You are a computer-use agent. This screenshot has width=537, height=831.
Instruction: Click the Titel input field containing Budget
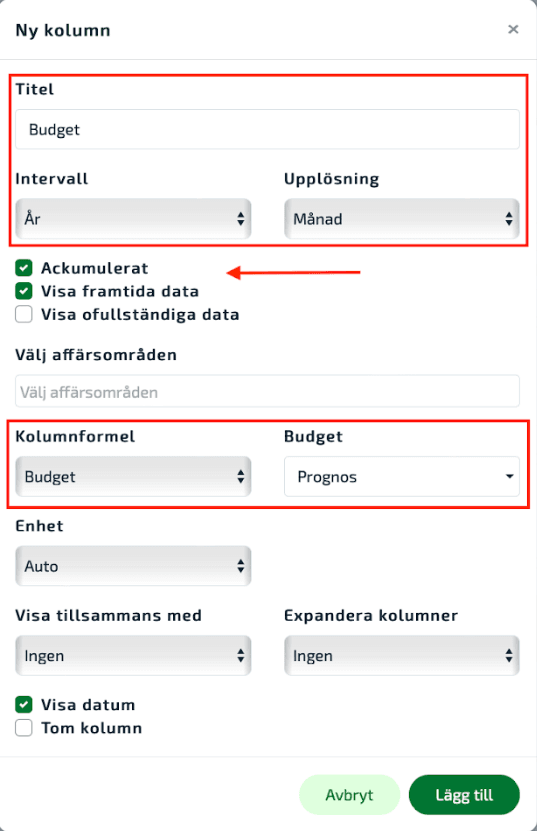tap(267, 129)
